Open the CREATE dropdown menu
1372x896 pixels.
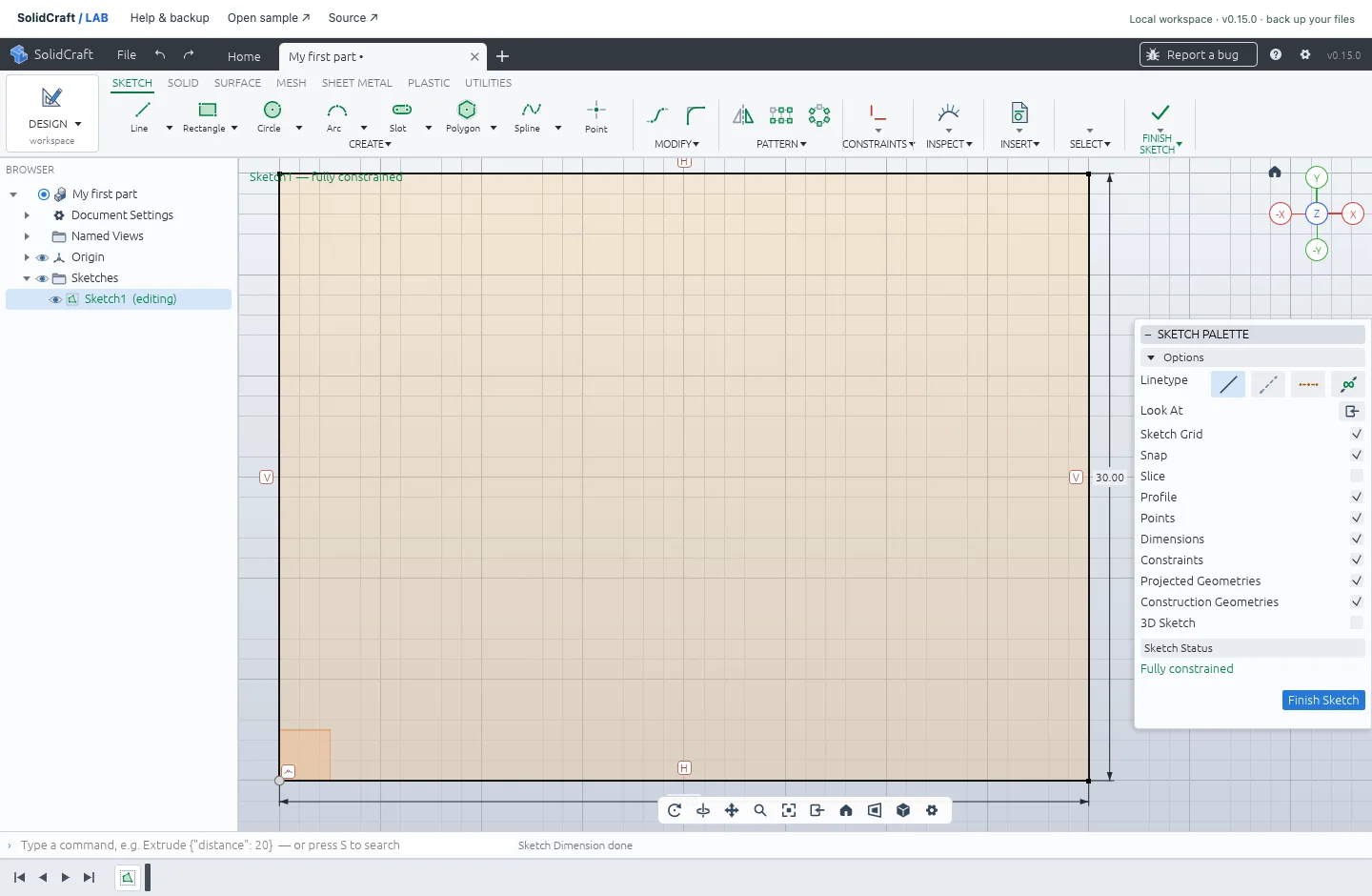coord(370,144)
